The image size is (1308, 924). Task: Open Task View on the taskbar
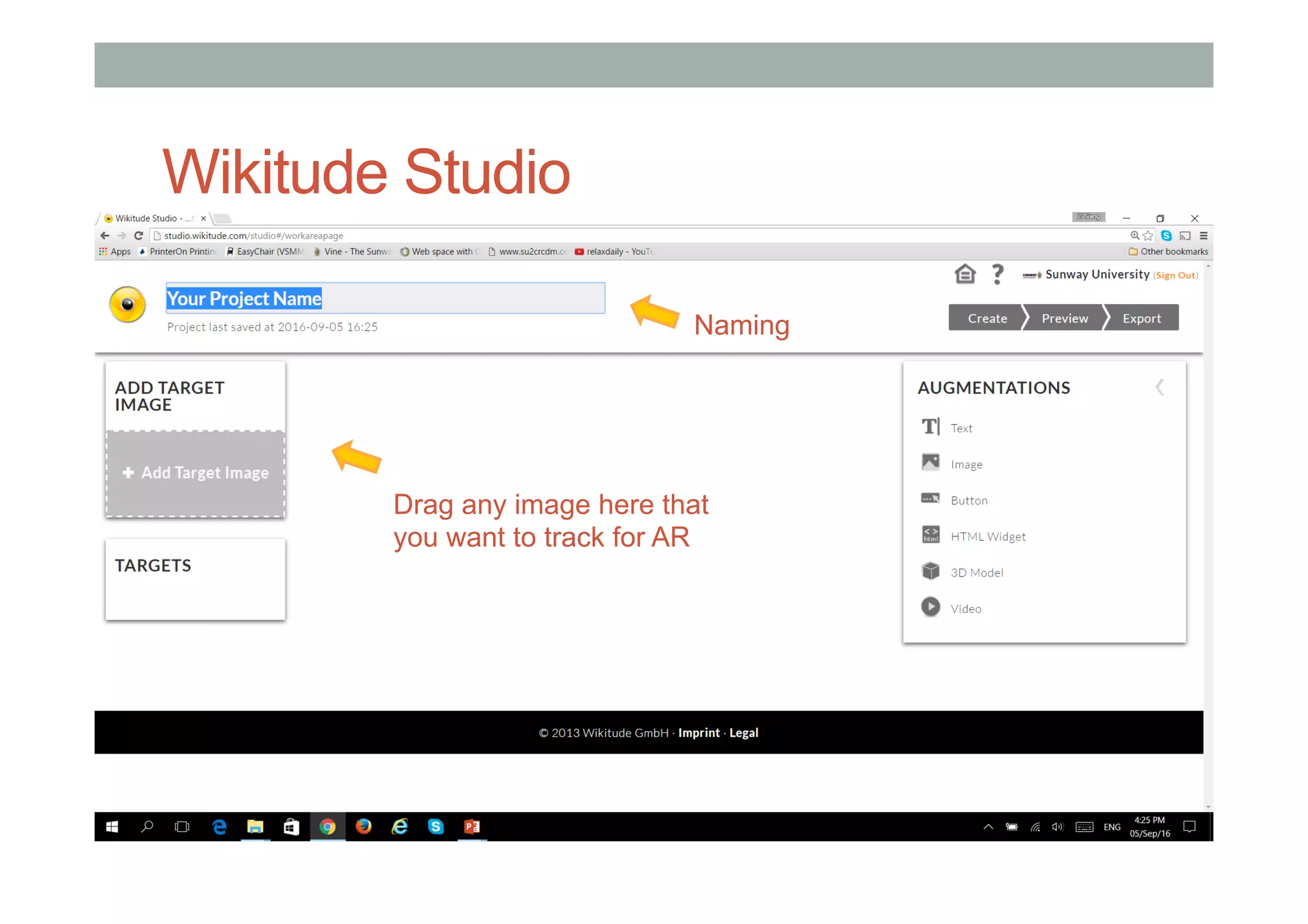coord(182,827)
